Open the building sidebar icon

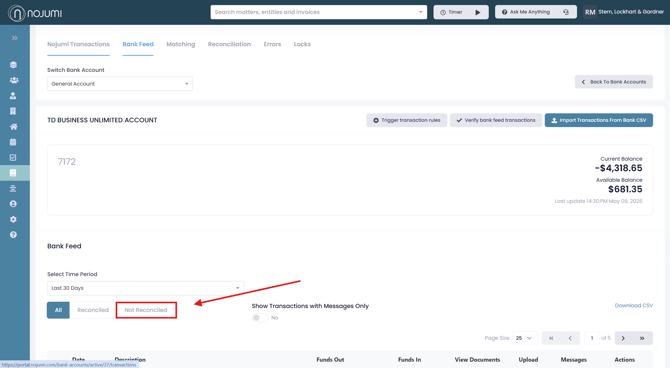(x=13, y=111)
